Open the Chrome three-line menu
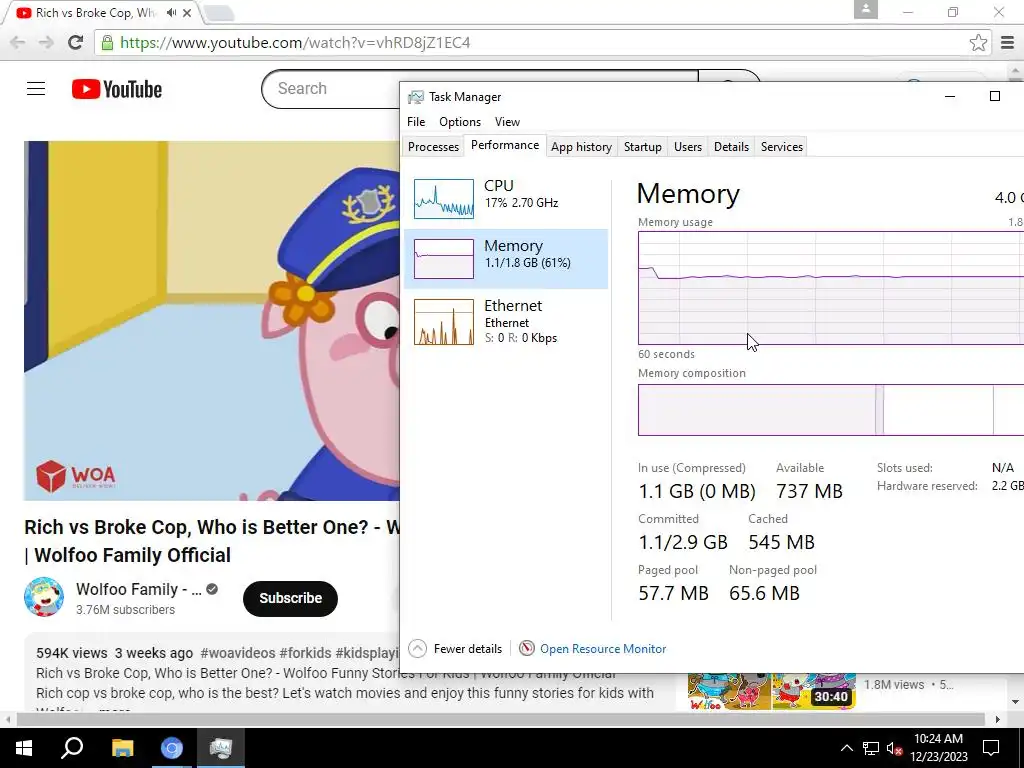The image size is (1024, 768). tap(1007, 42)
